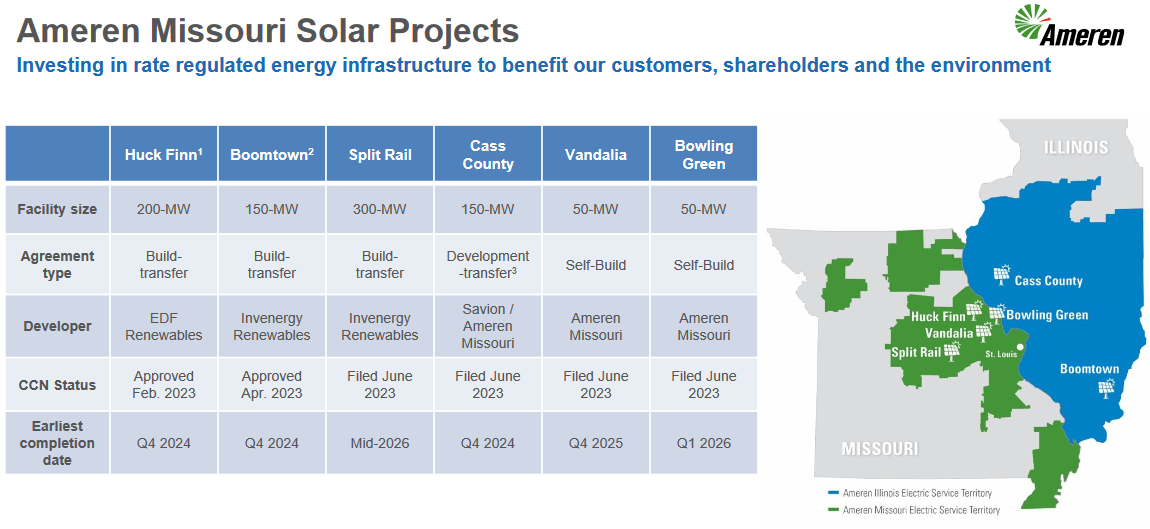Image resolution: width=1150 pixels, height=529 pixels.
Task: Click the Split Rail column header
Action: pyautogui.click(x=380, y=154)
